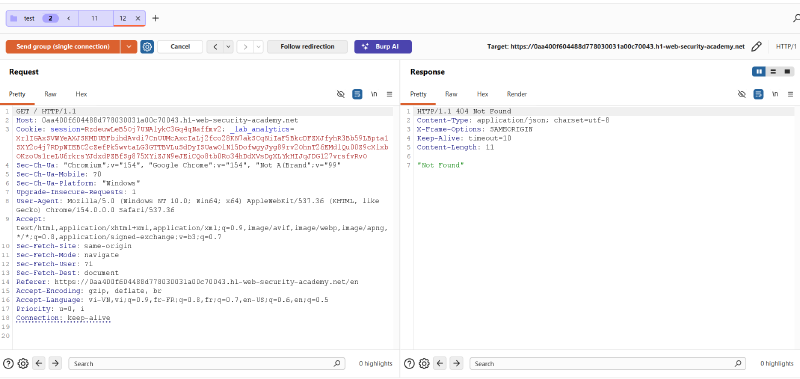Image resolution: width=800 pixels, height=379 pixels.
Task: Click magnifier icon in Request search box
Action: tap(337, 364)
